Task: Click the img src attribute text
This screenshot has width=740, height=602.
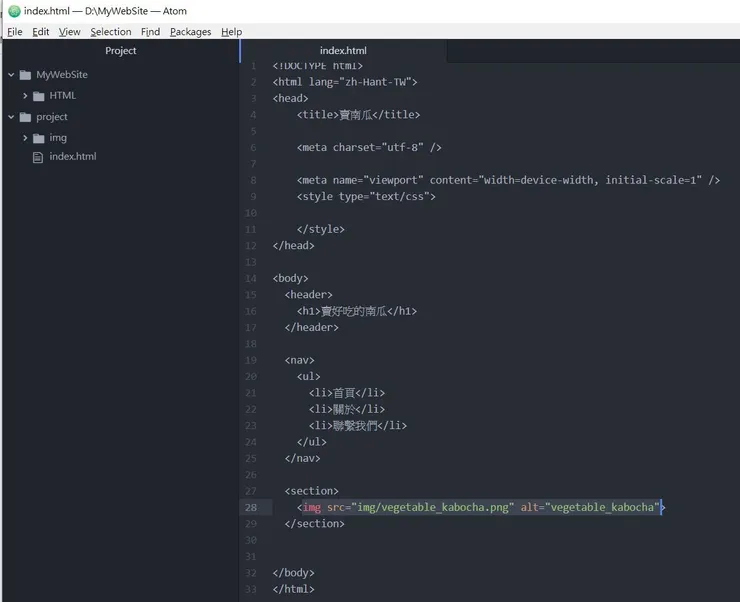Action: [420, 507]
